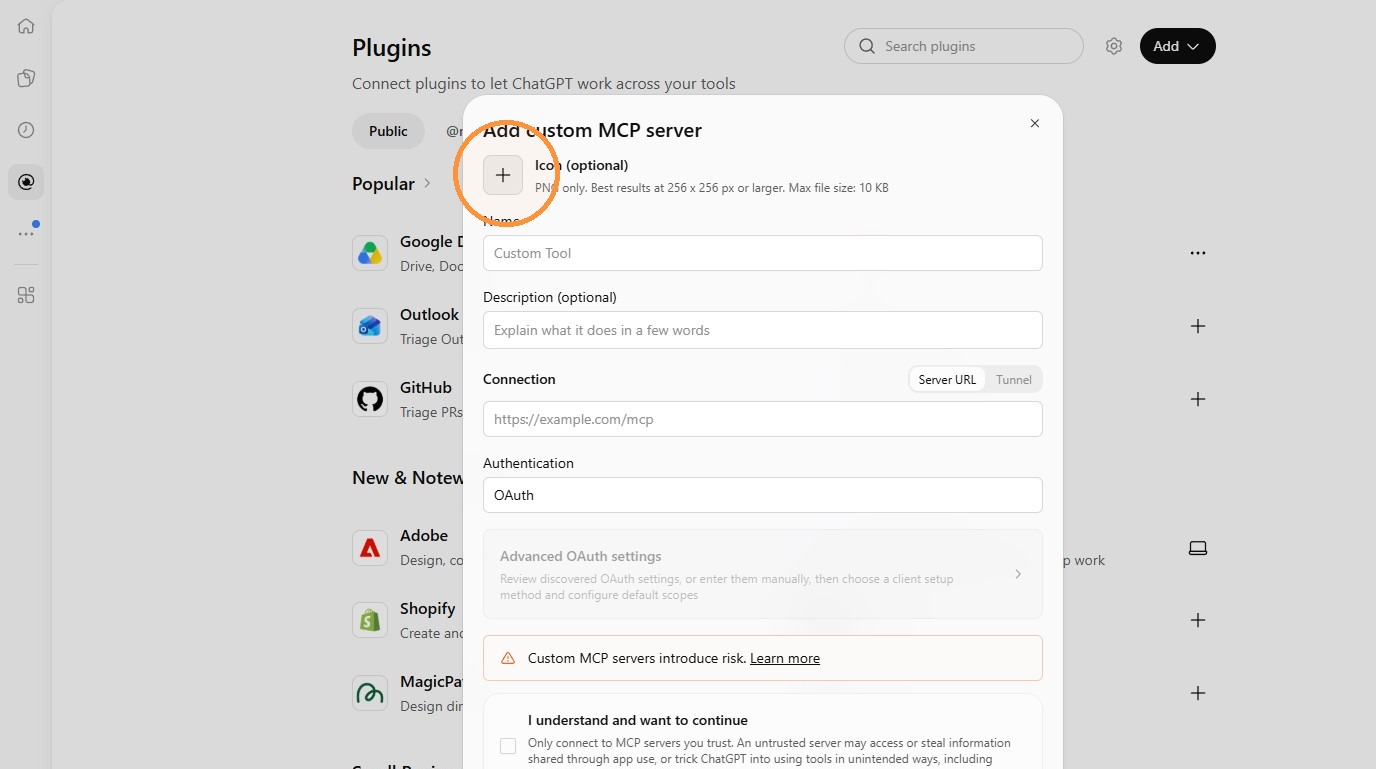Open the clock history sidebar icon
This screenshot has width=1376, height=769.
(x=26, y=130)
